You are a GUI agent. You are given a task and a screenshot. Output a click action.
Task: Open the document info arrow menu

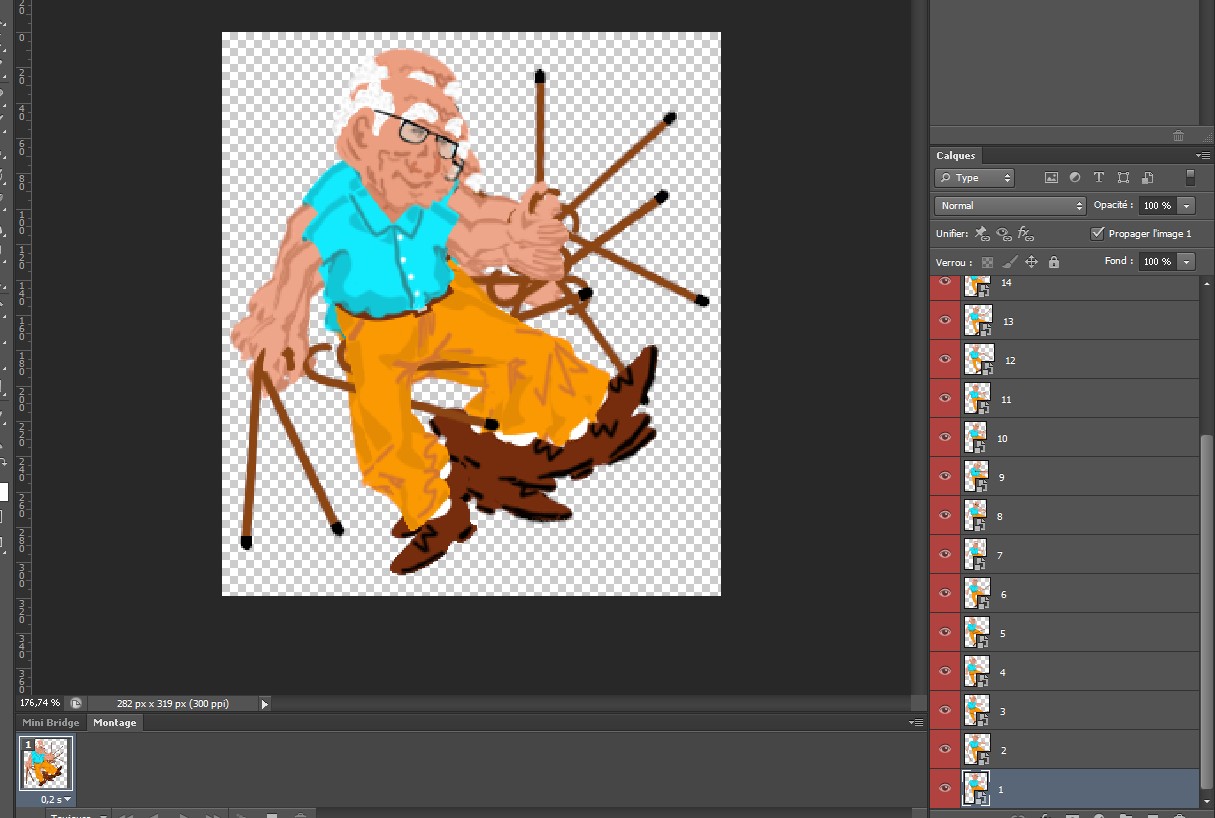pyautogui.click(x=265, y=704)
